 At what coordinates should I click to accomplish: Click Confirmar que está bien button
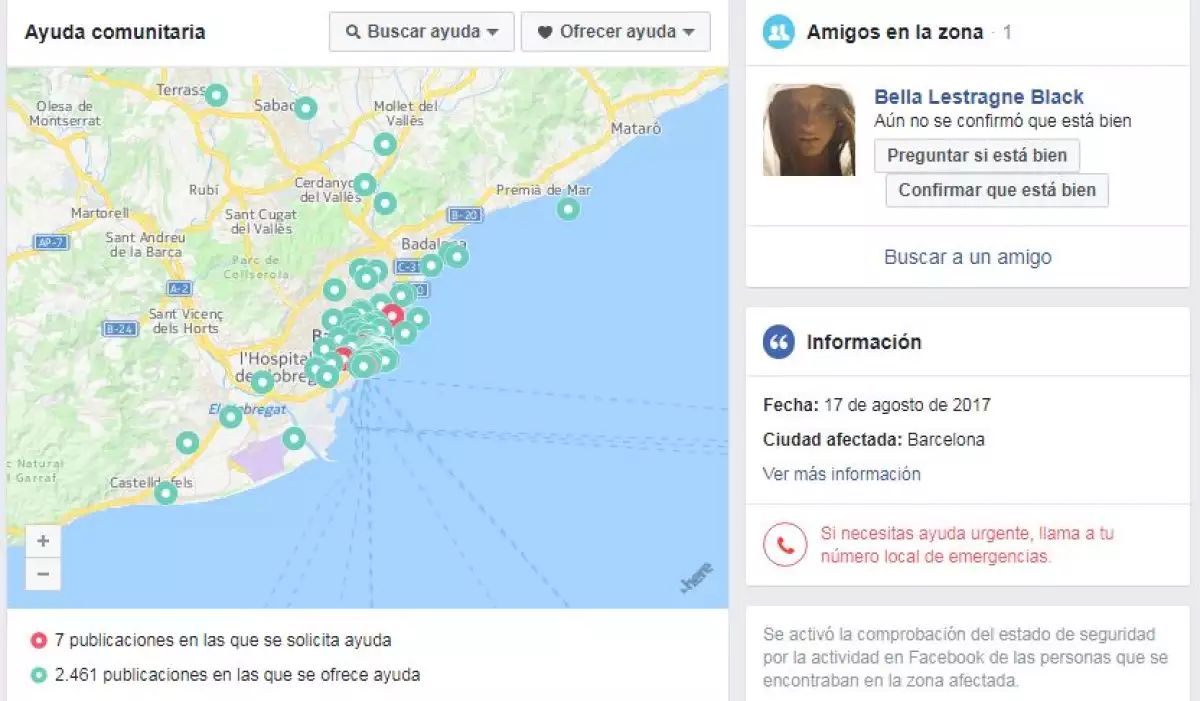click(997, 190)
